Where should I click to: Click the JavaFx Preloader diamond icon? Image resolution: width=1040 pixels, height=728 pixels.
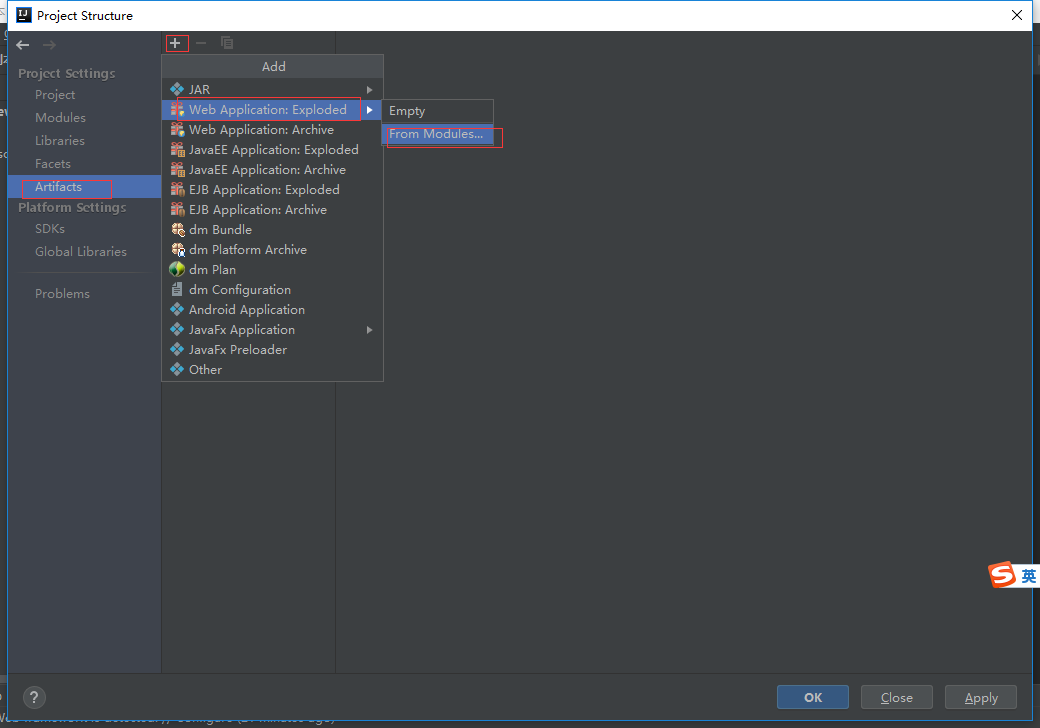pyautogui.click(x=177, y=349)
